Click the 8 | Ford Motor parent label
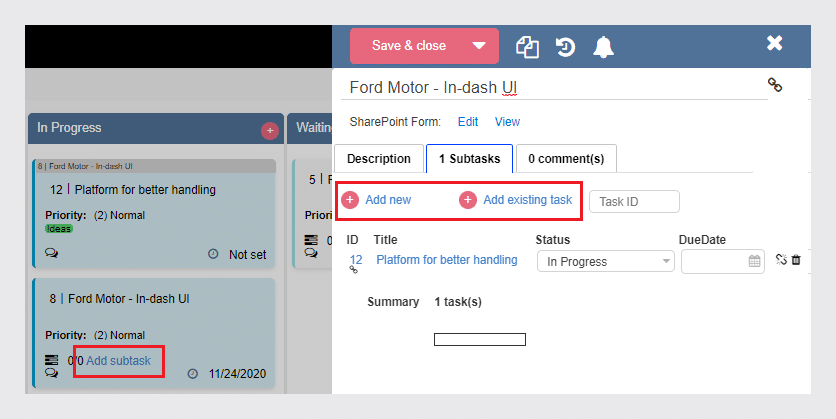The height and width of the screenshot is (419, 836). 85,166
